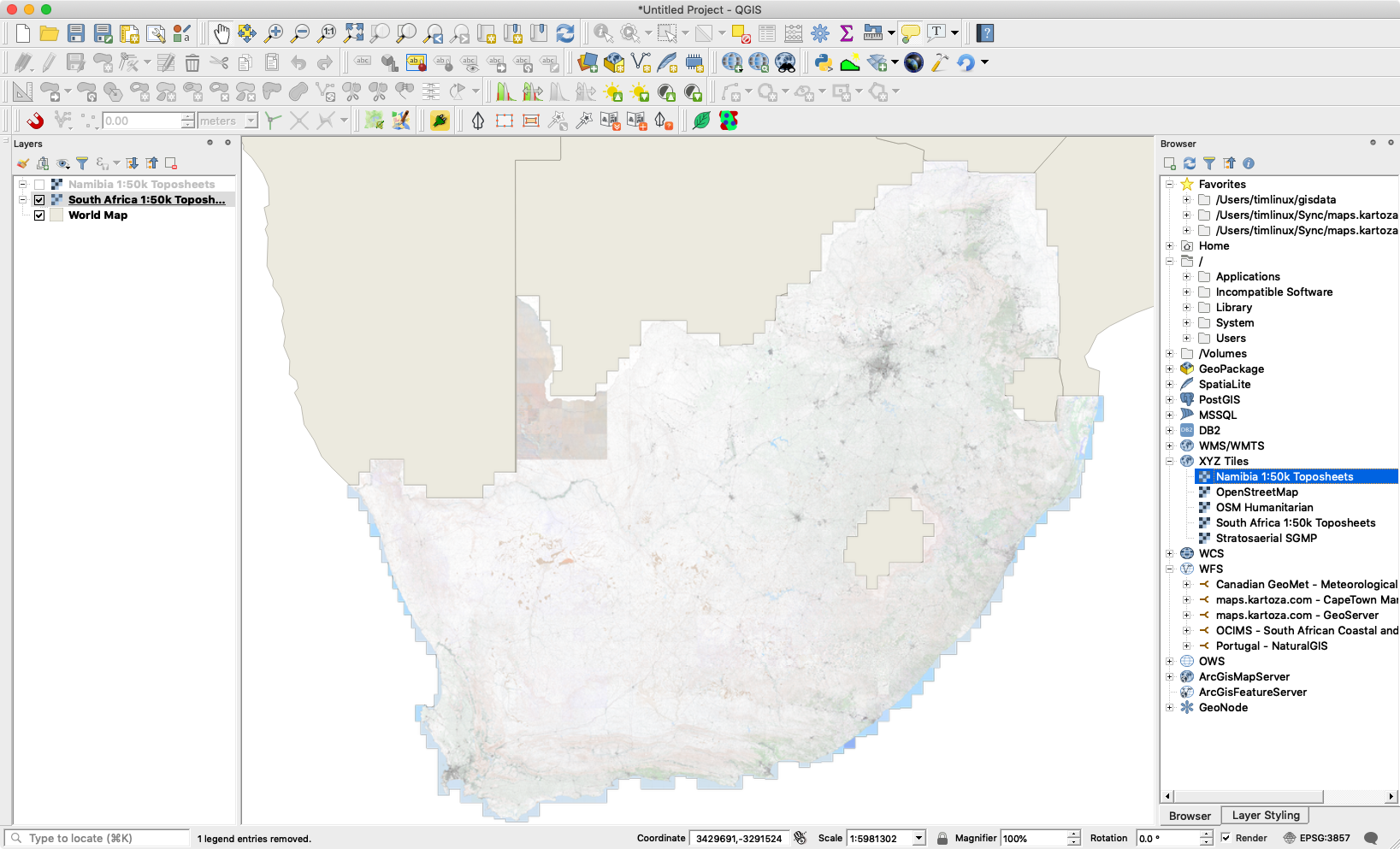Open the Statistical Summary panel

click(x=847, y=33)
